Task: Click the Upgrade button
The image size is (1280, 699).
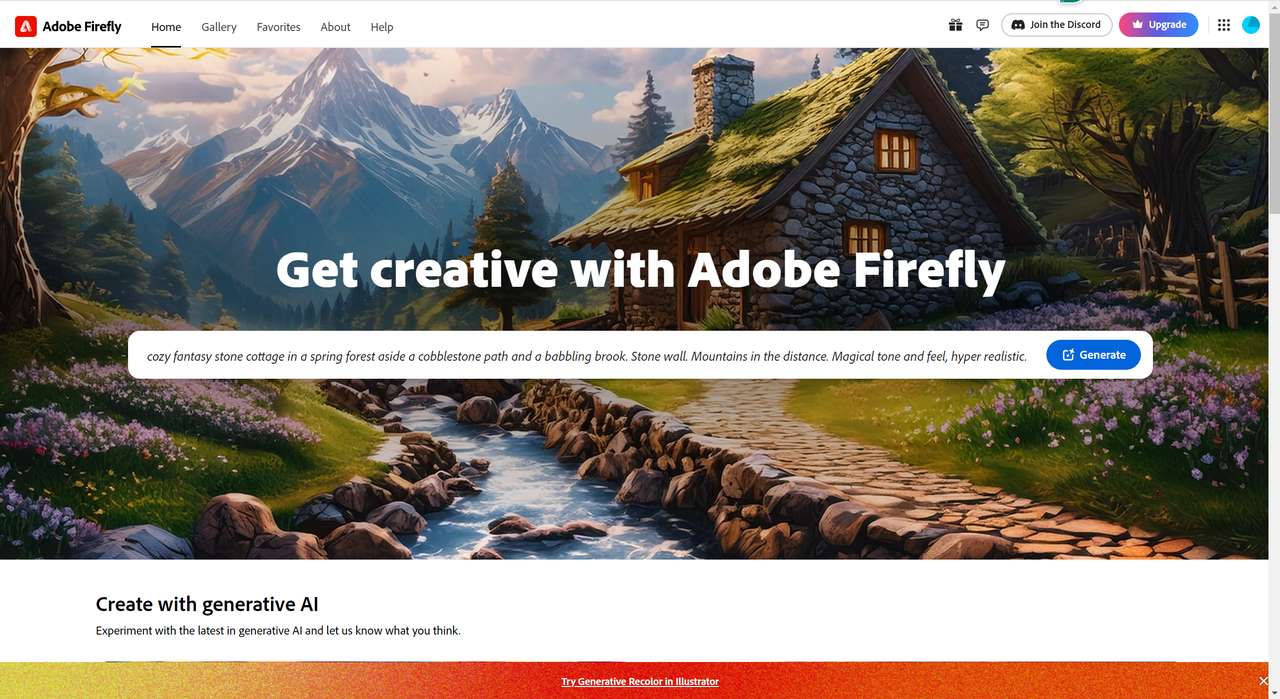Action: point(1158,25)
